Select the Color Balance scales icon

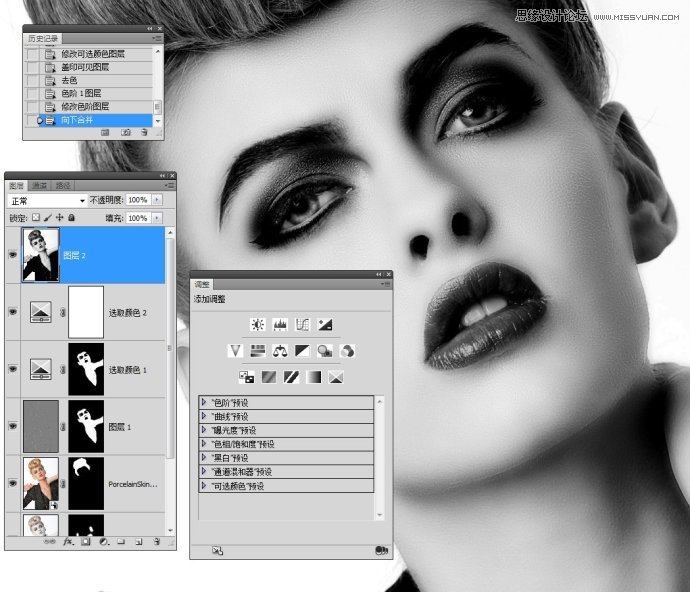(279, 351)
